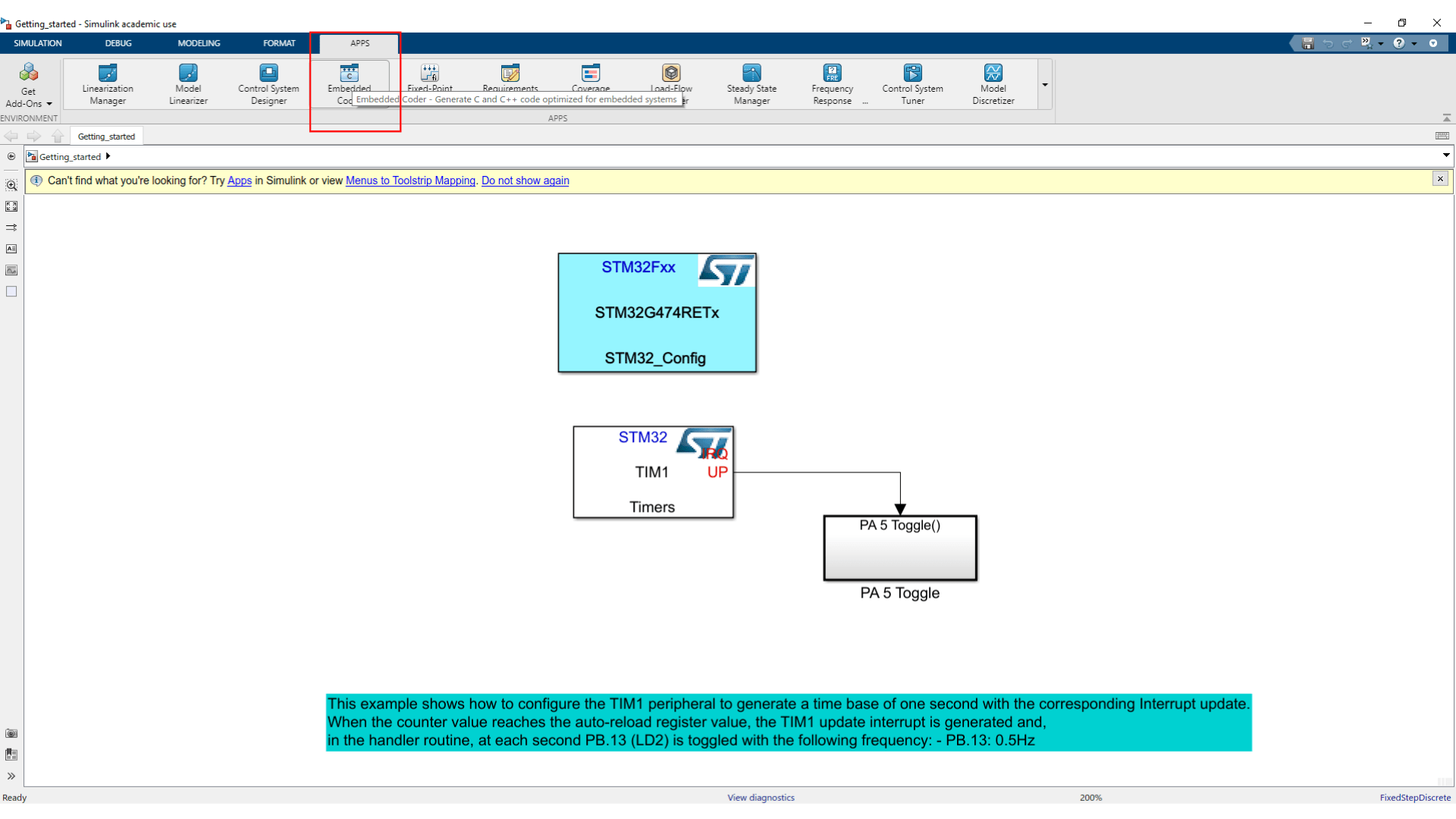The width and height of the screenshot is (1456, 819).
Task: Click the 200% zoom level in status bar
Action: (1090, 798)
